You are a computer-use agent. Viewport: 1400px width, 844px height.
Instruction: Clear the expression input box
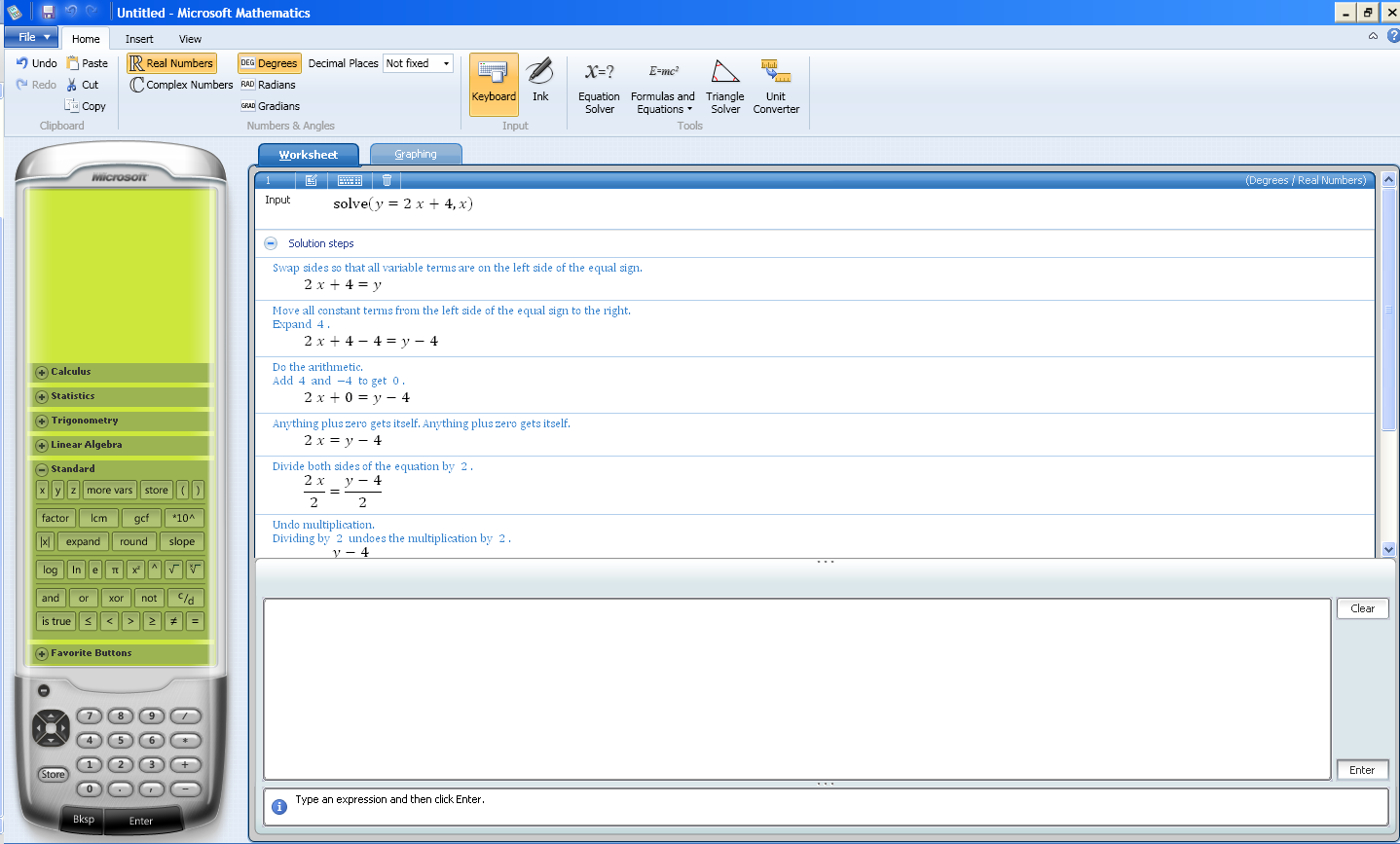1362,608
